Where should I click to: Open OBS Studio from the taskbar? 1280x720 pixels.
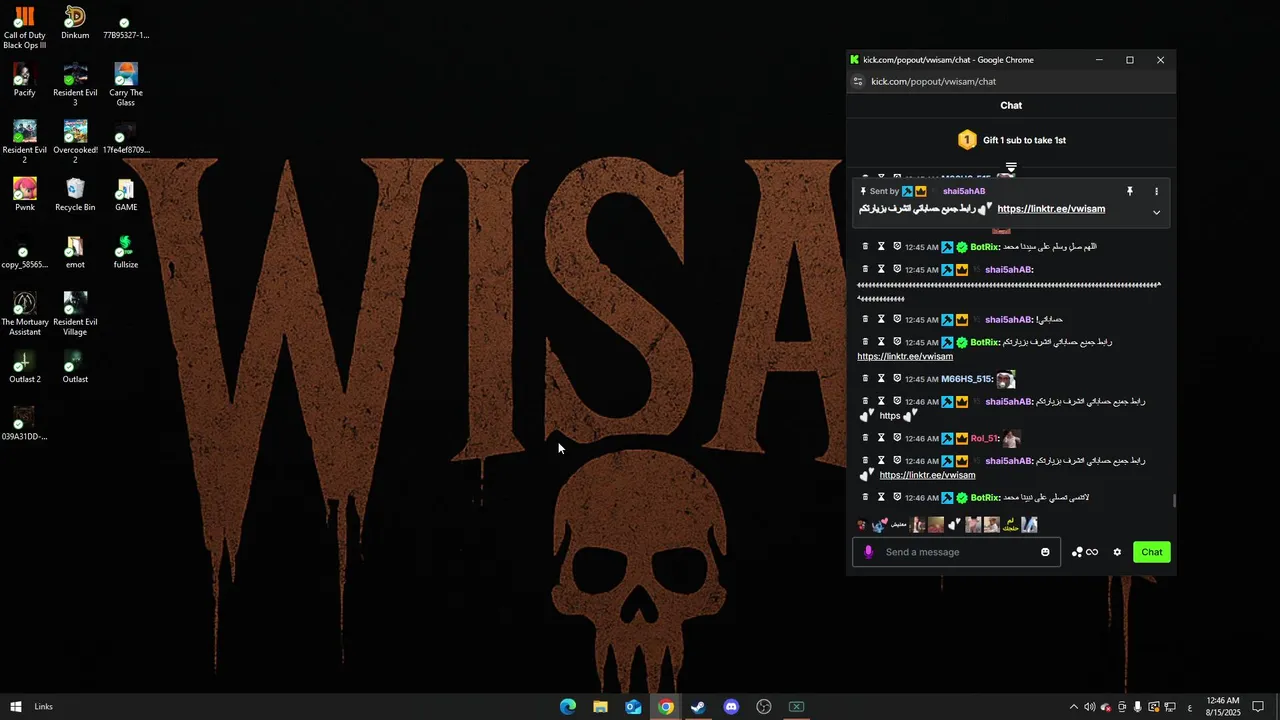(x=764, y=707)
